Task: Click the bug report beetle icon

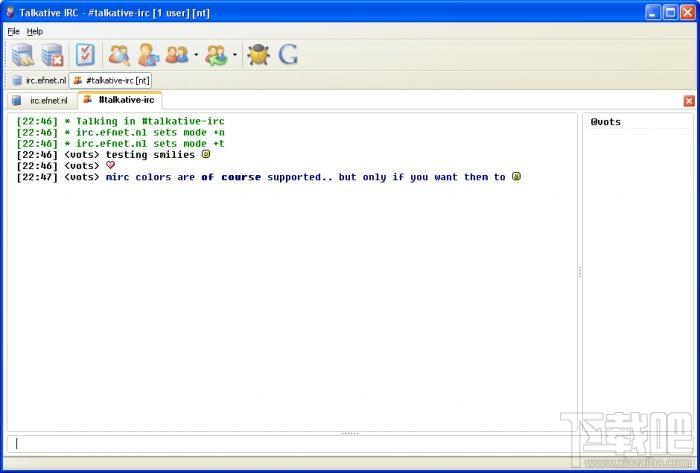Action: point(258,55)
